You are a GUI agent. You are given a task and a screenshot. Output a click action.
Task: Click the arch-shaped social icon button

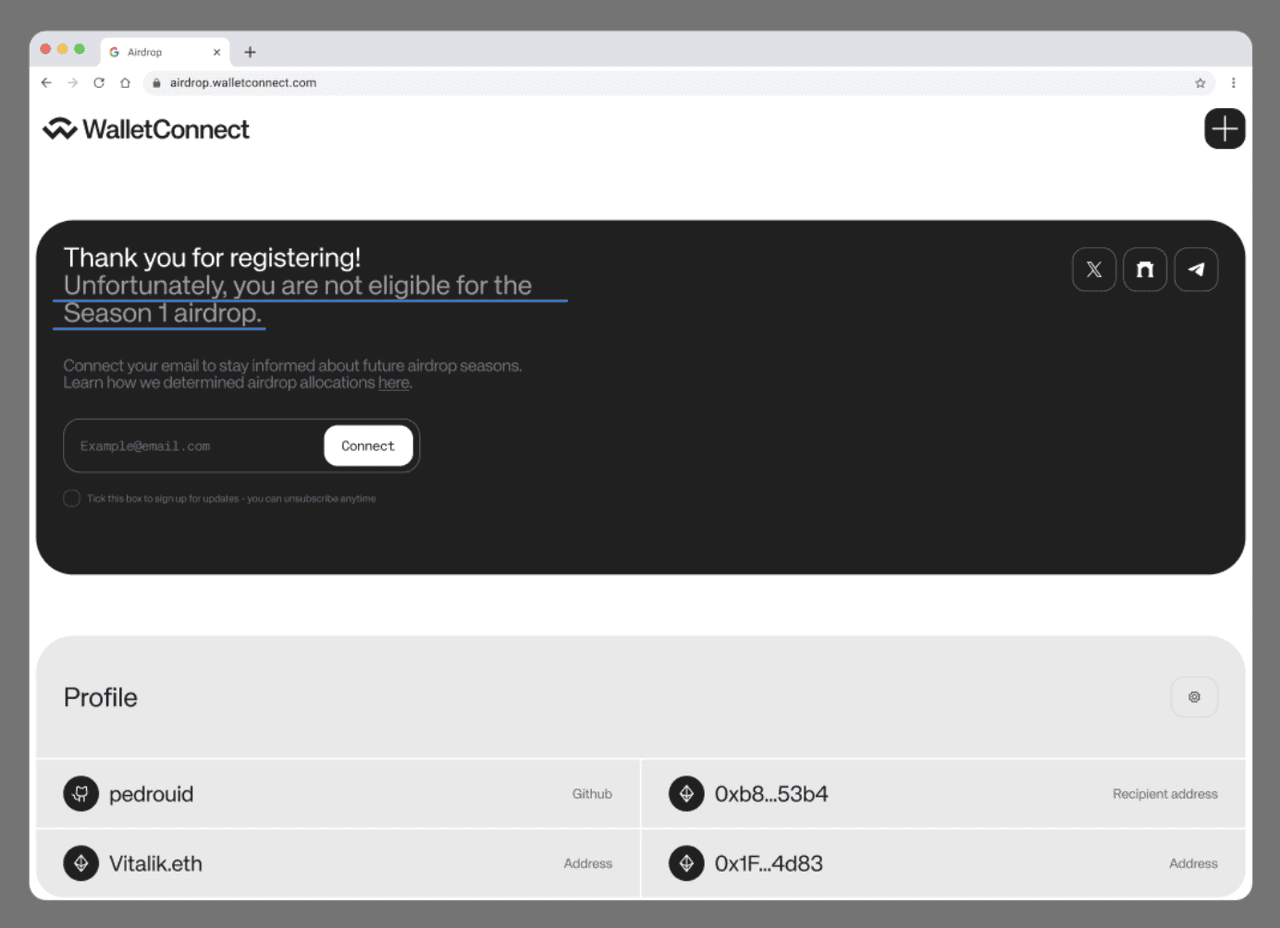[1145, 269]
